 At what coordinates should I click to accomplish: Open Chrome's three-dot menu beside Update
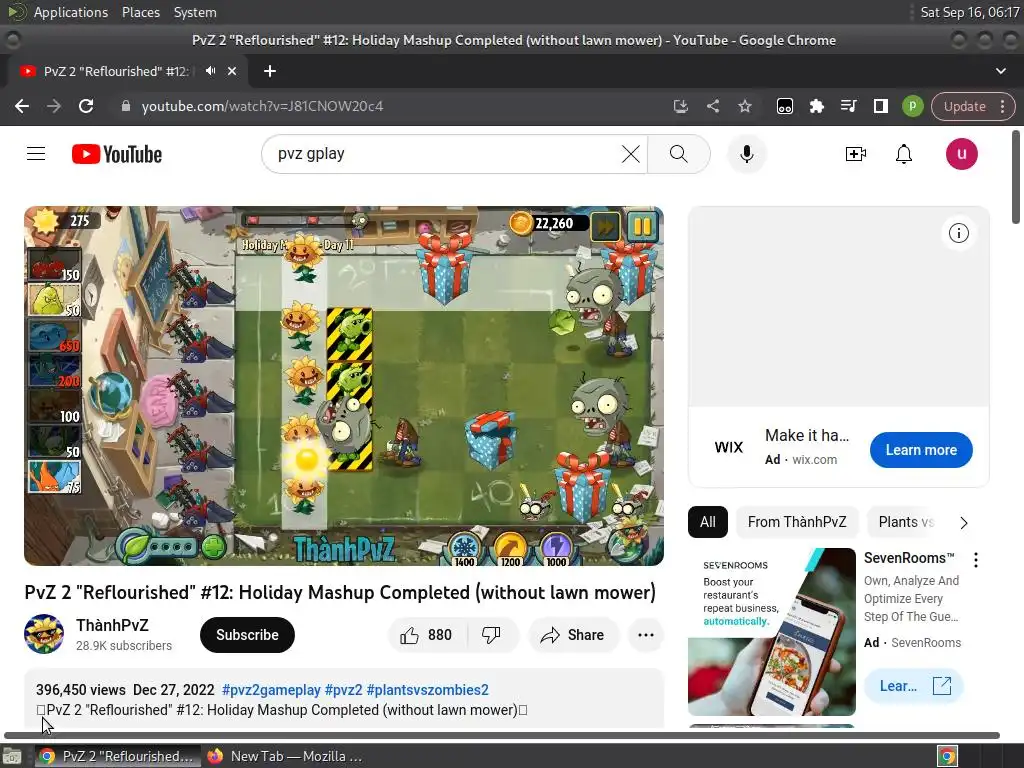(1003, 106)
